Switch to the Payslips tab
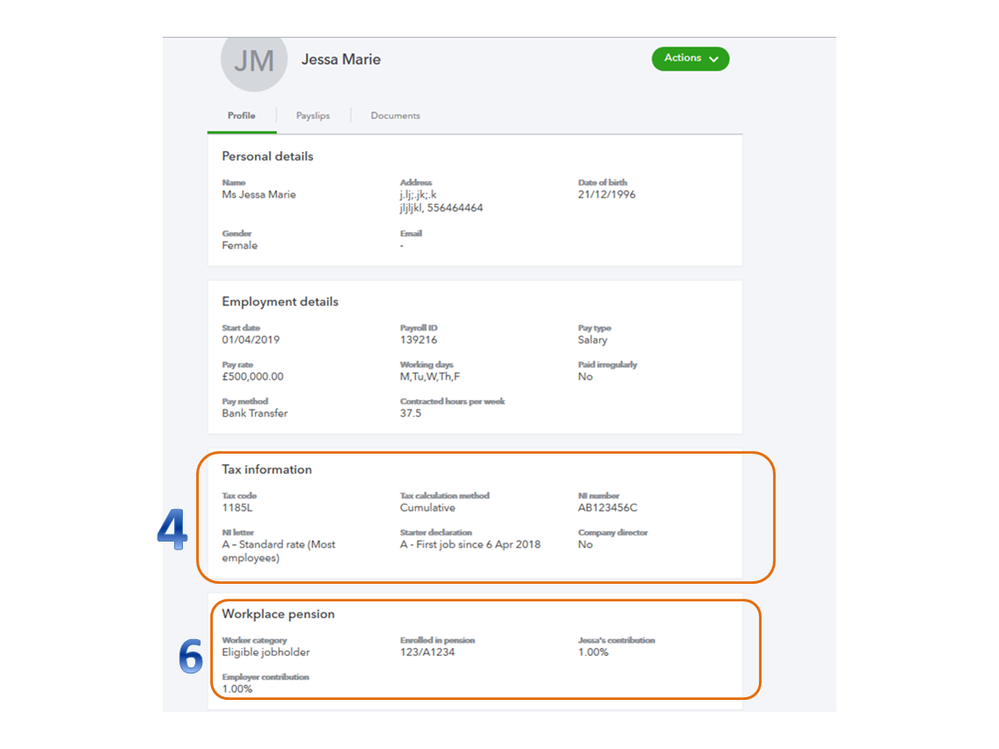Screen dimensions: 999x749 tap(313, 116)
